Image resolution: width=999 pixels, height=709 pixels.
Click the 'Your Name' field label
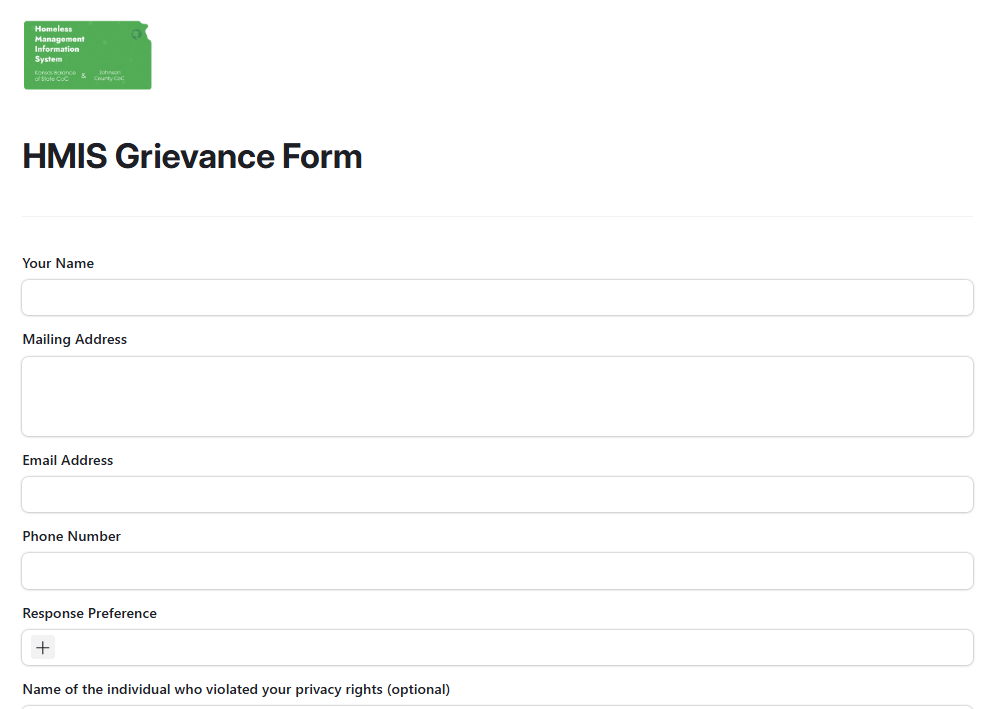[58, 264]
